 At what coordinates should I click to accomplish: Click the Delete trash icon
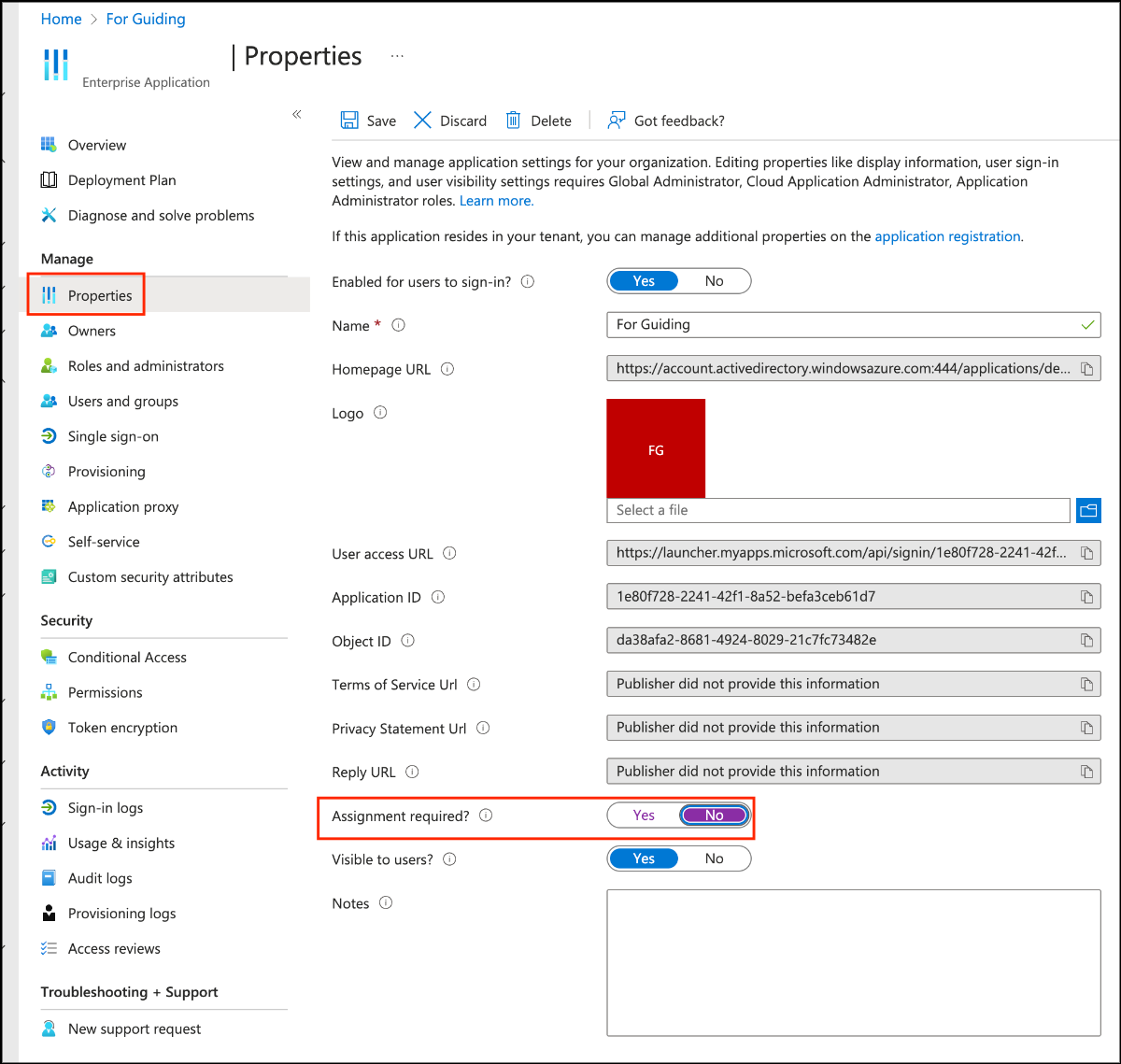tap(513, 121)
